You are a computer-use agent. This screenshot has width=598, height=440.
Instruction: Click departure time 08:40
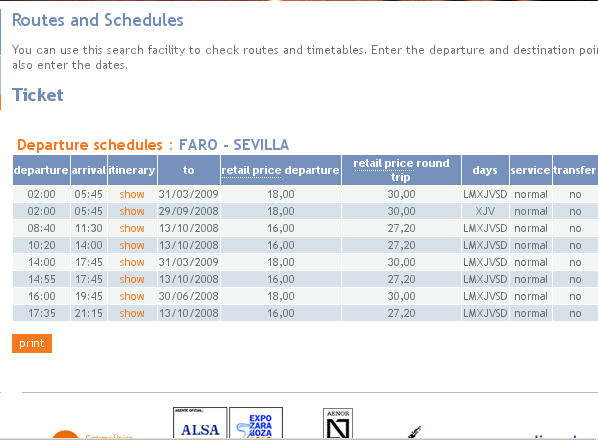click(x=42, y=228)
